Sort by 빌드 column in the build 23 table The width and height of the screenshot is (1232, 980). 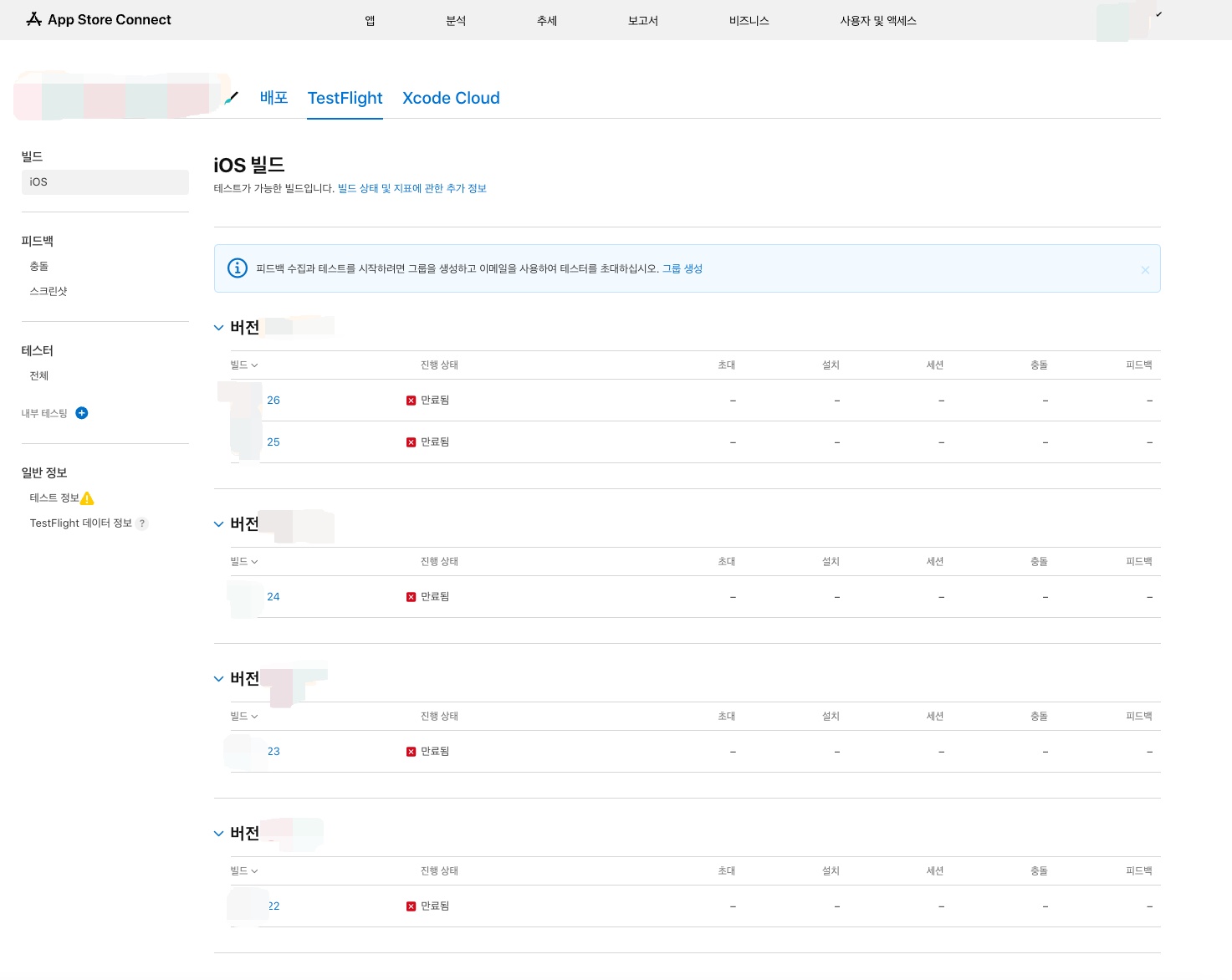tap(244, 717)
